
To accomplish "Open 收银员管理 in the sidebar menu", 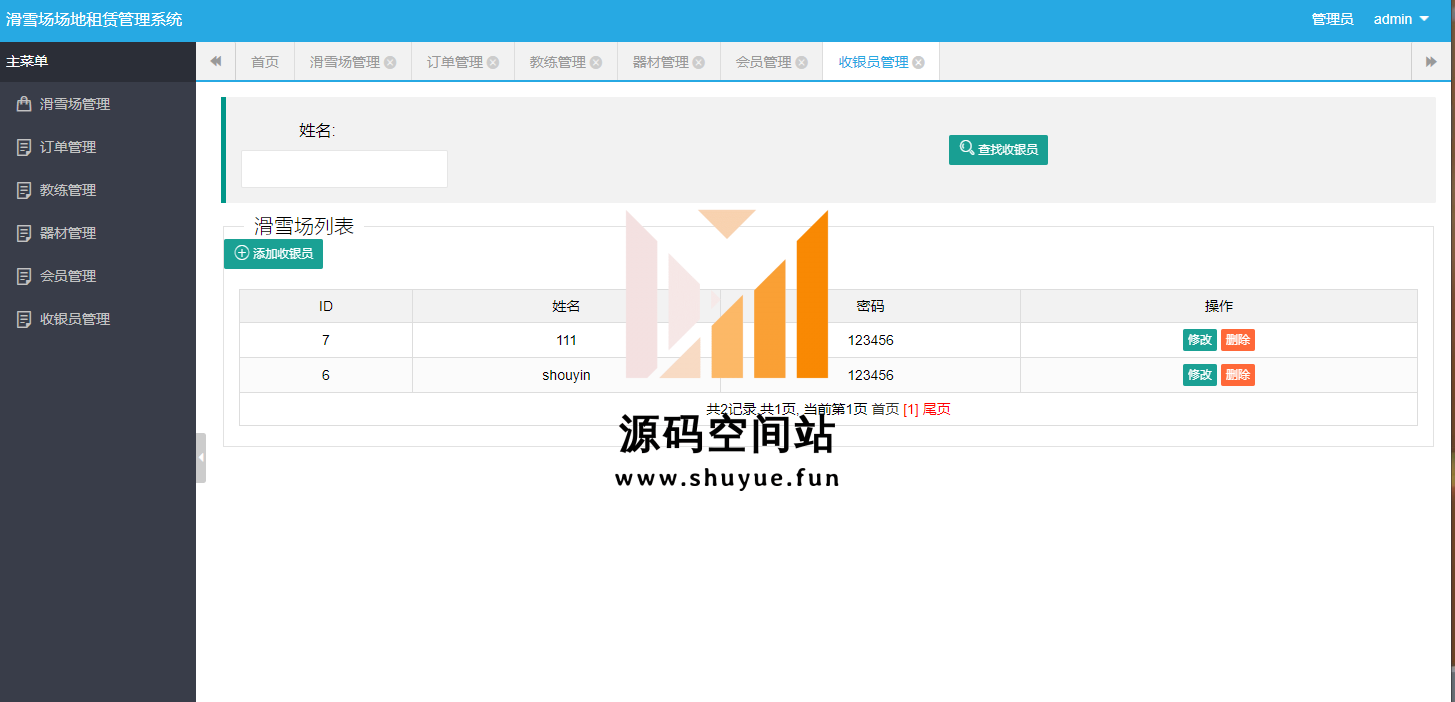I will point(75,319).
